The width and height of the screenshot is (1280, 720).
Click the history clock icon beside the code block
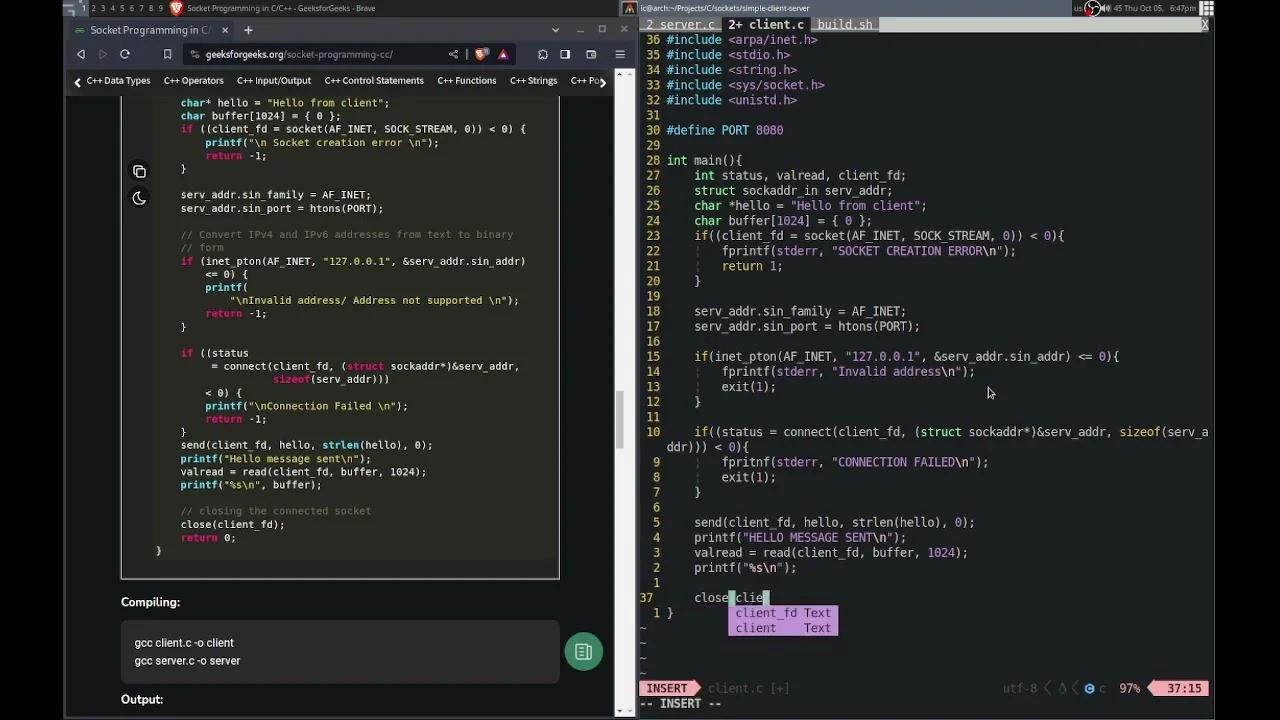[140, 198]
